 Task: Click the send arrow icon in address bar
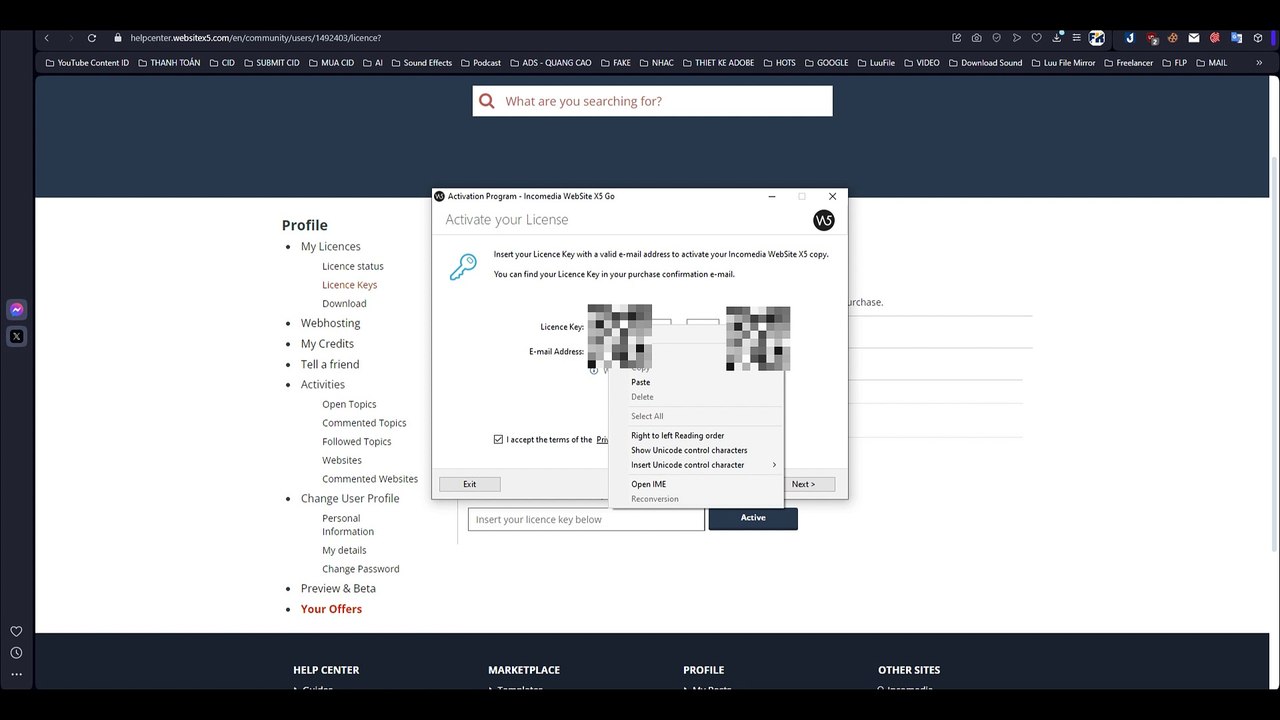point(1017,38)
